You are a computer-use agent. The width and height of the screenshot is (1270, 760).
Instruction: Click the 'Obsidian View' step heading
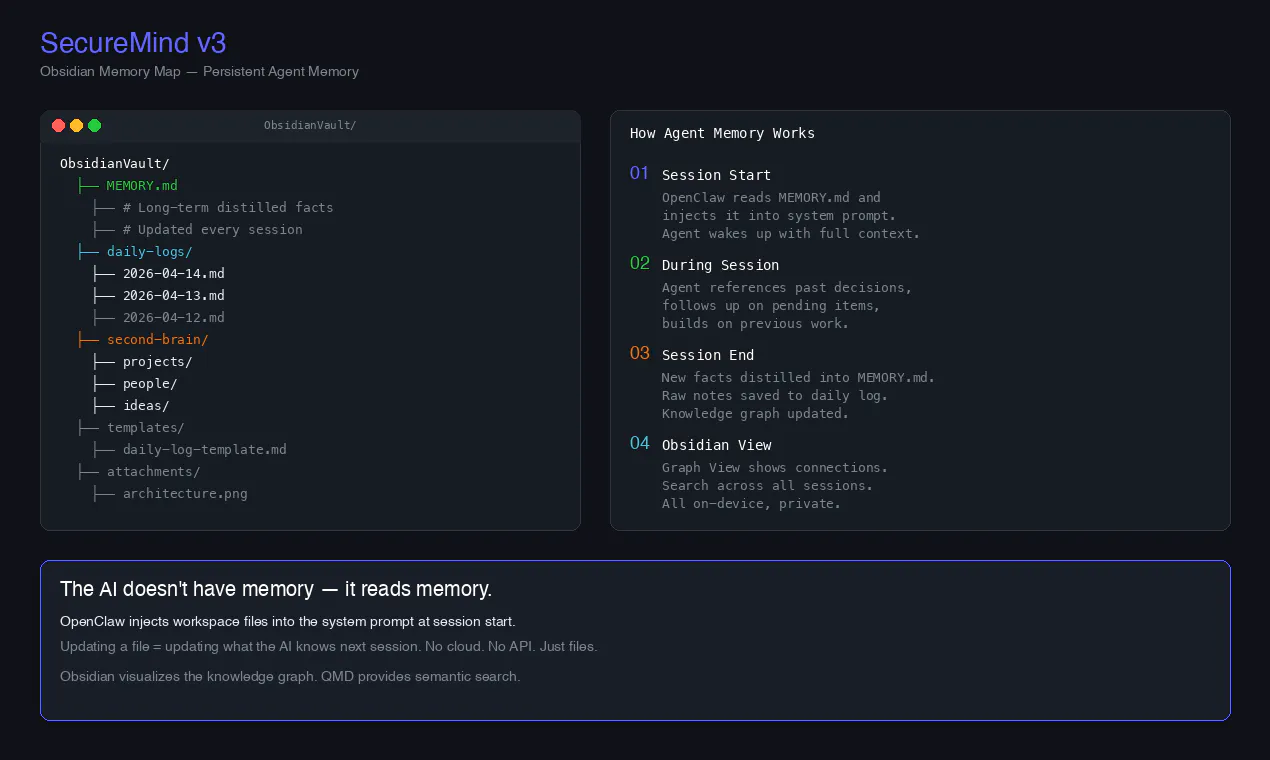[717, 445]
